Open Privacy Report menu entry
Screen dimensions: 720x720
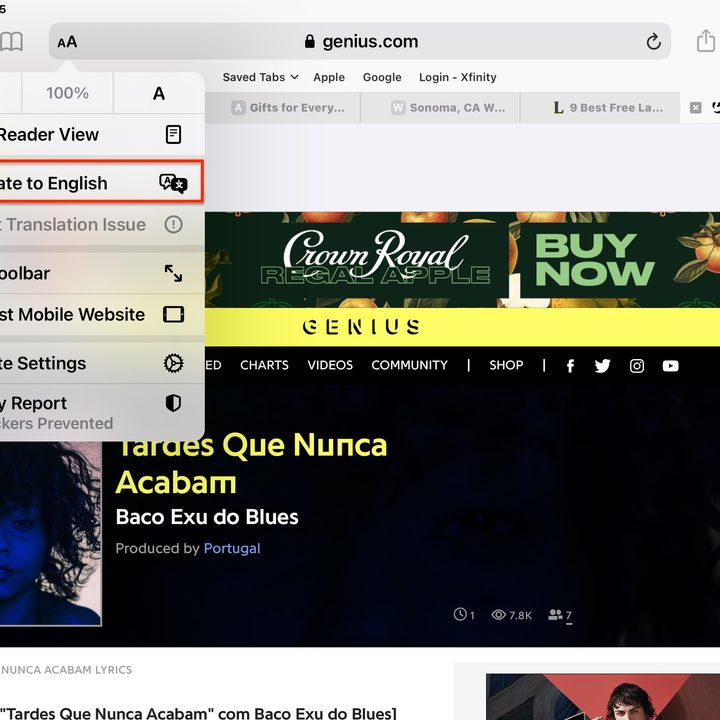click(102, 412)
